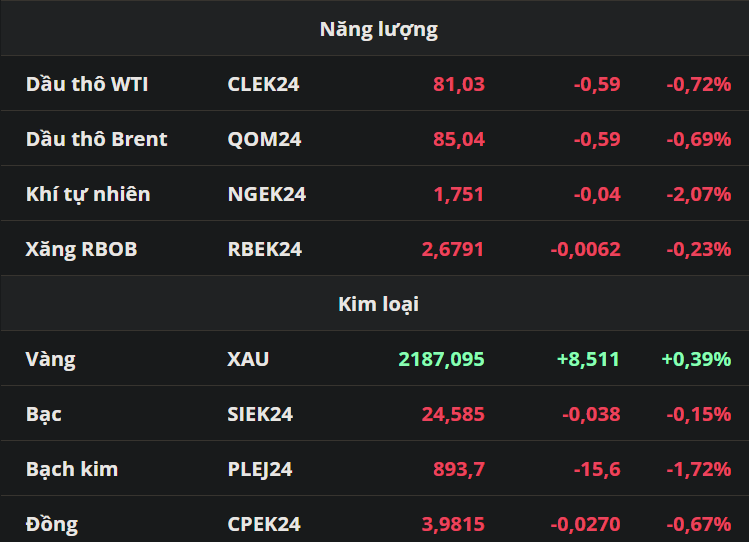Screen dimensions: 749x542
Task: Select the CPEK24 contract symbol
Action: pos(264,524)
